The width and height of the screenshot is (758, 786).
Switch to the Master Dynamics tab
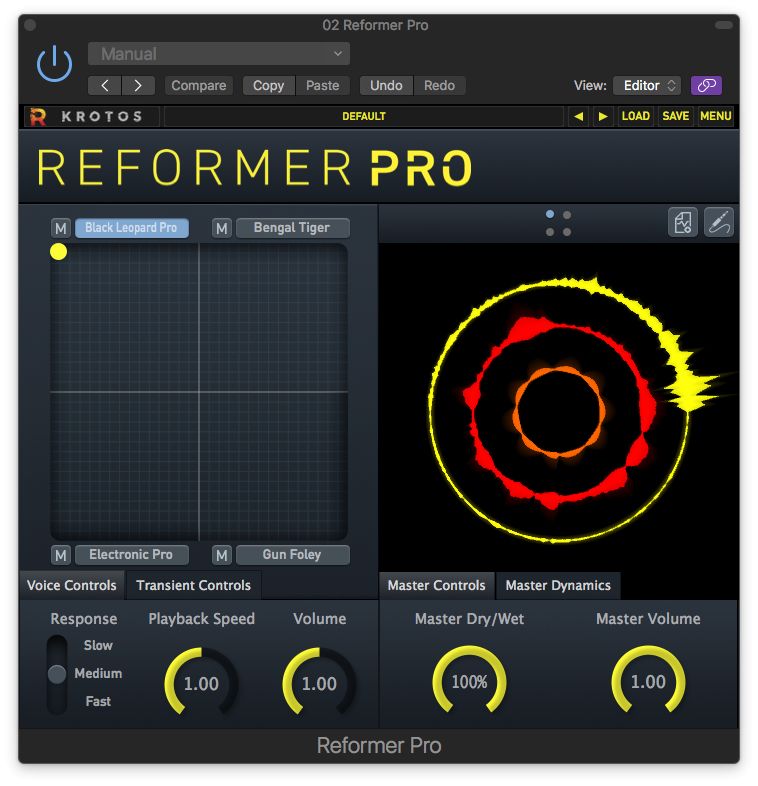558,585
